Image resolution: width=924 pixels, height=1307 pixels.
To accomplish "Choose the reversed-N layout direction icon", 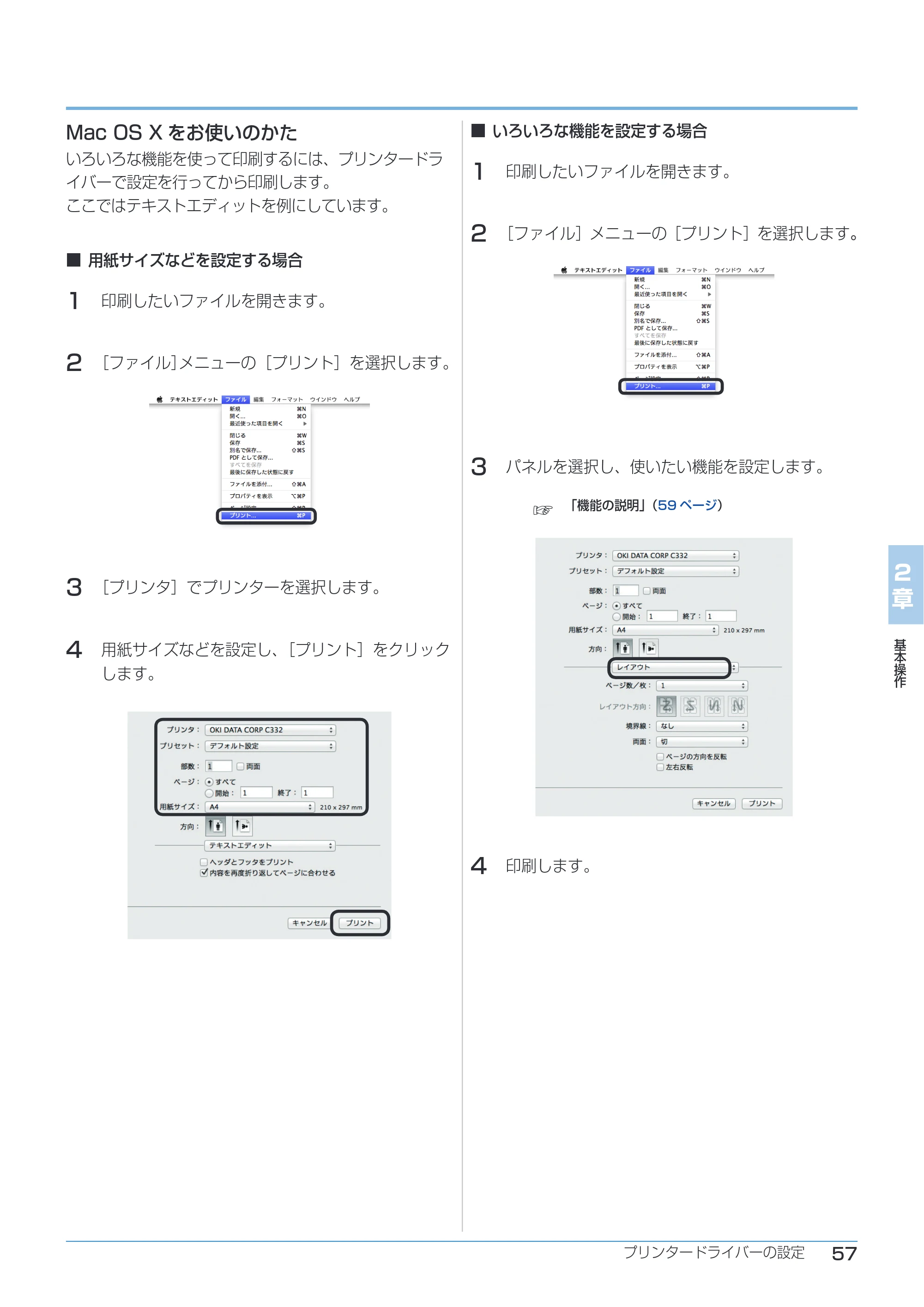I will 714,706.
